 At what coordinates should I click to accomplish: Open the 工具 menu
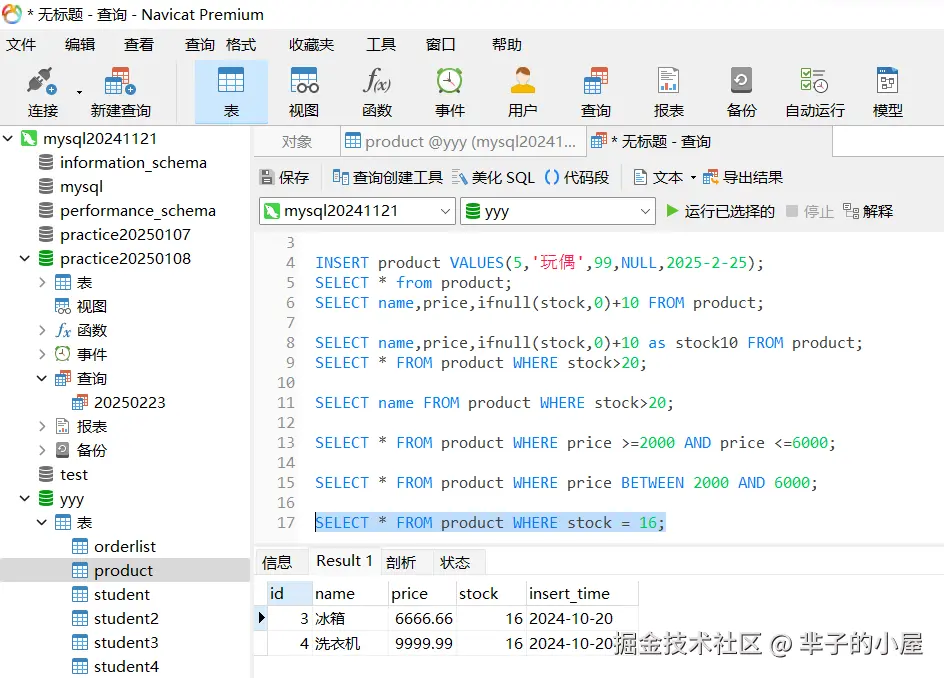[x=381, y=45]
